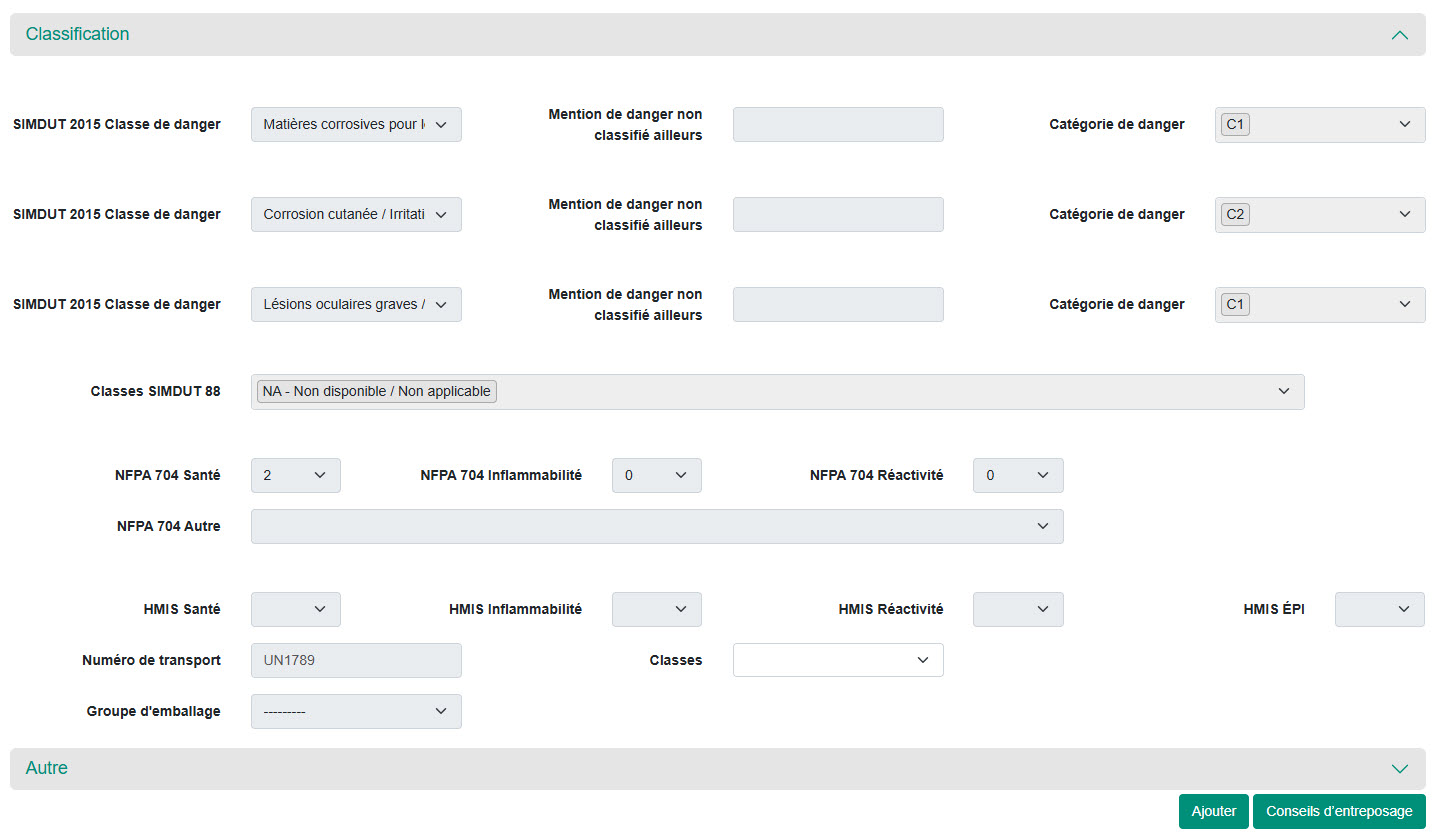Image resolution: width=1443 pixels, height=833 pixels.
Task: Open the NFPA 704 Réactivité dropdown
Action: tap(1017, 476)
